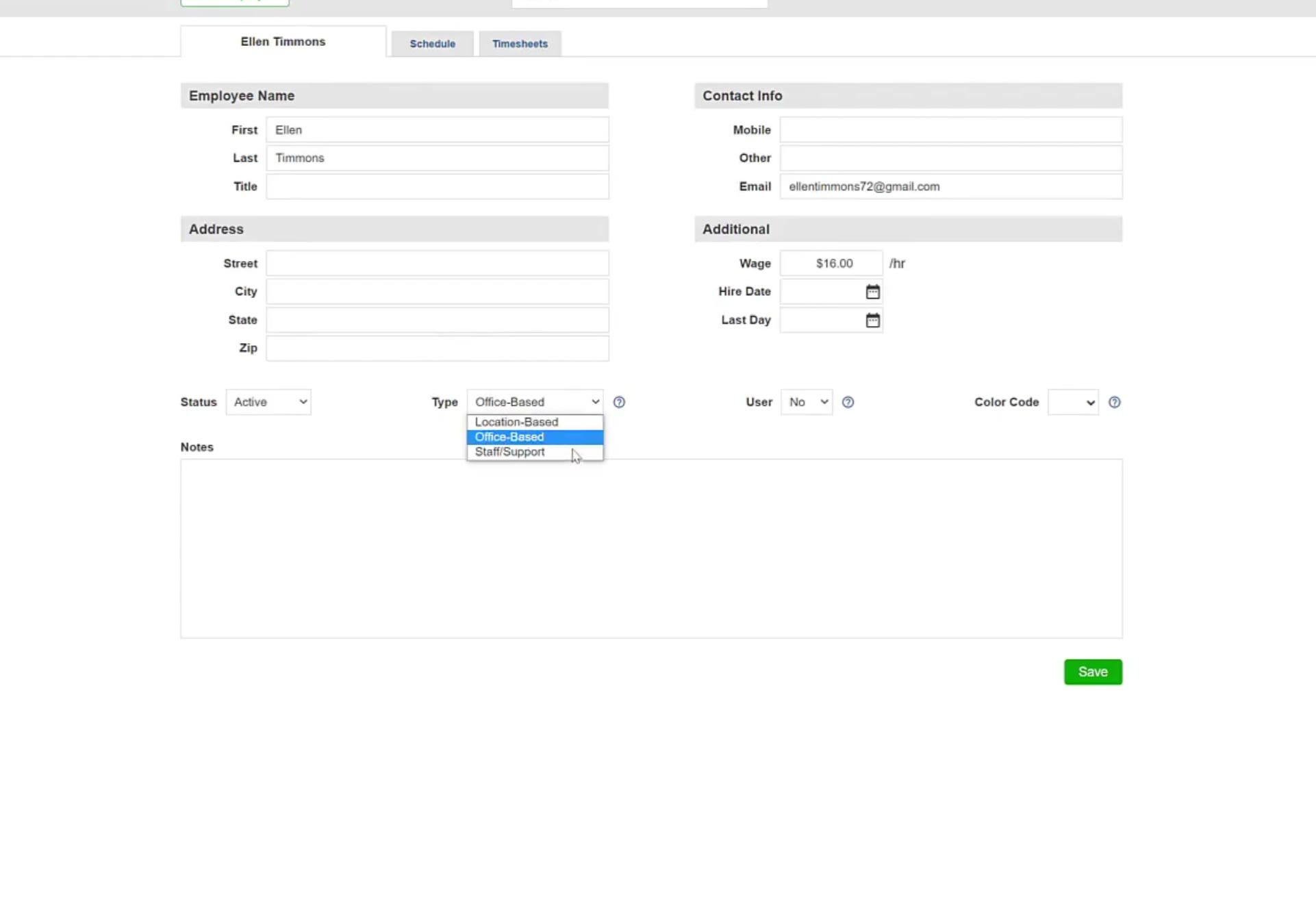Click the Other contact field
This screenshot has height=915, width=1316.
[x=951, y=158]
